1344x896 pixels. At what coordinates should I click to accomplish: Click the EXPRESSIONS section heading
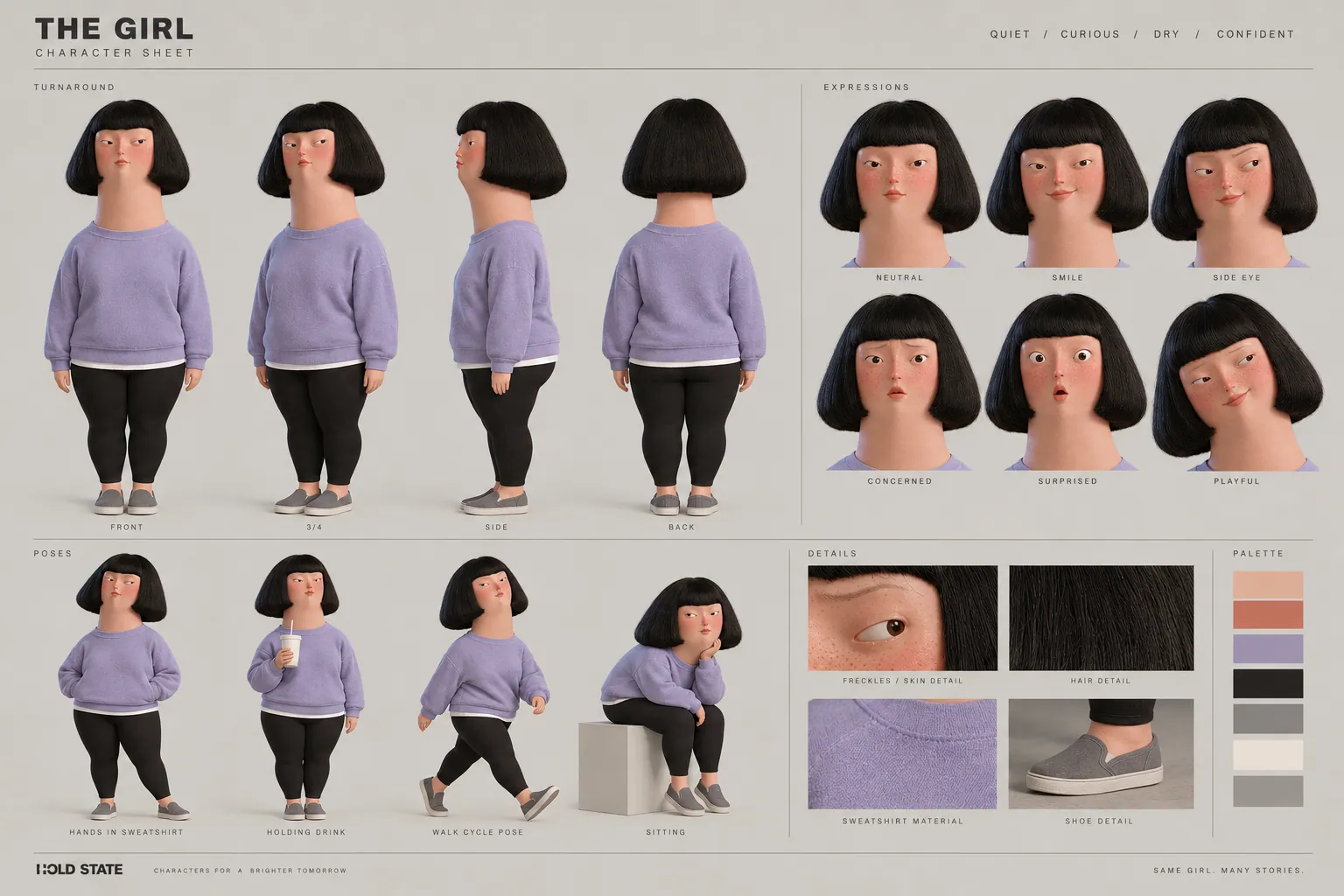(866, 87)
